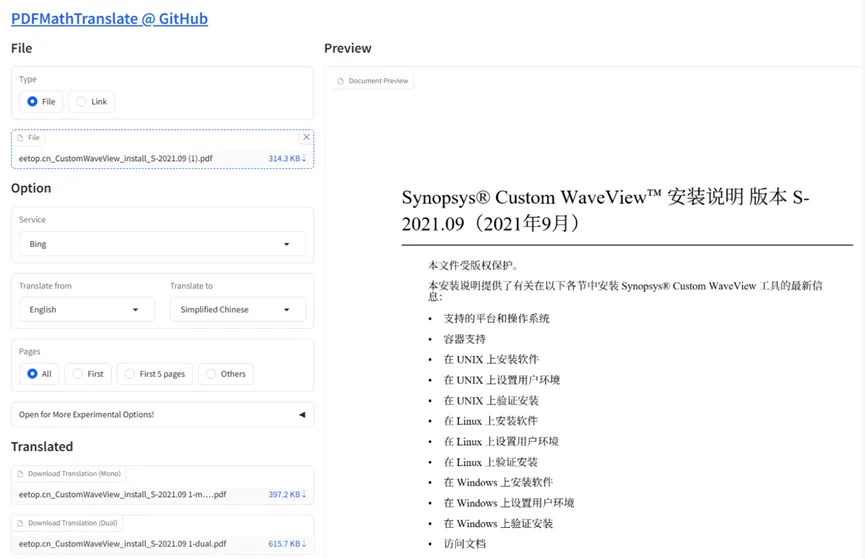Open the Translate from English dropdown
Viewport: 865px width, 559px height.
87,310
